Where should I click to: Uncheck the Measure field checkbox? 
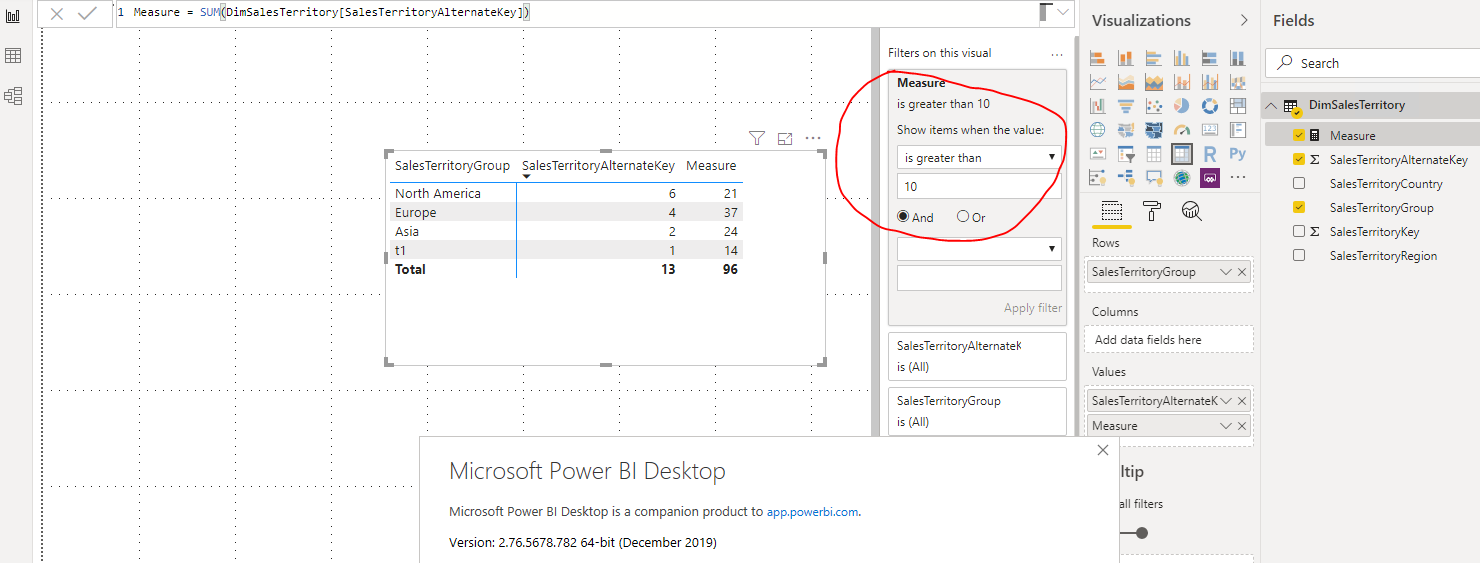[x=1299, y=135]
